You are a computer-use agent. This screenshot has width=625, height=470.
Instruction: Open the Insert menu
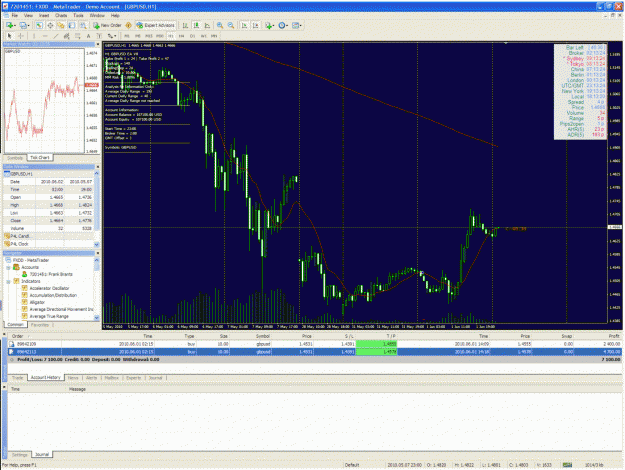44,16
